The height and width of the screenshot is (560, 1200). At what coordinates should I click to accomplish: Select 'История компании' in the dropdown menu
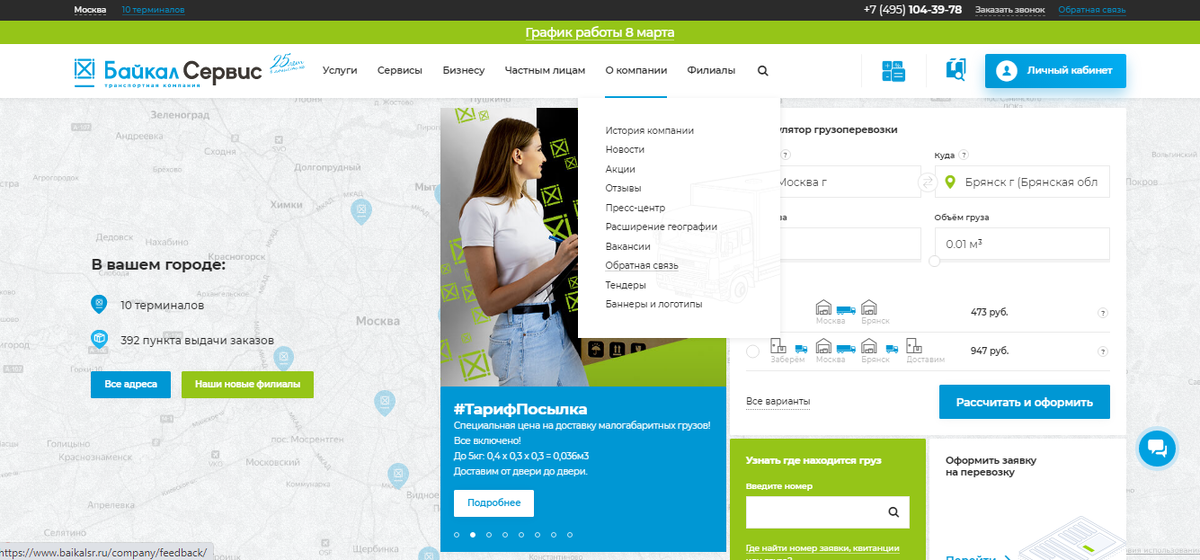point(649,130)
